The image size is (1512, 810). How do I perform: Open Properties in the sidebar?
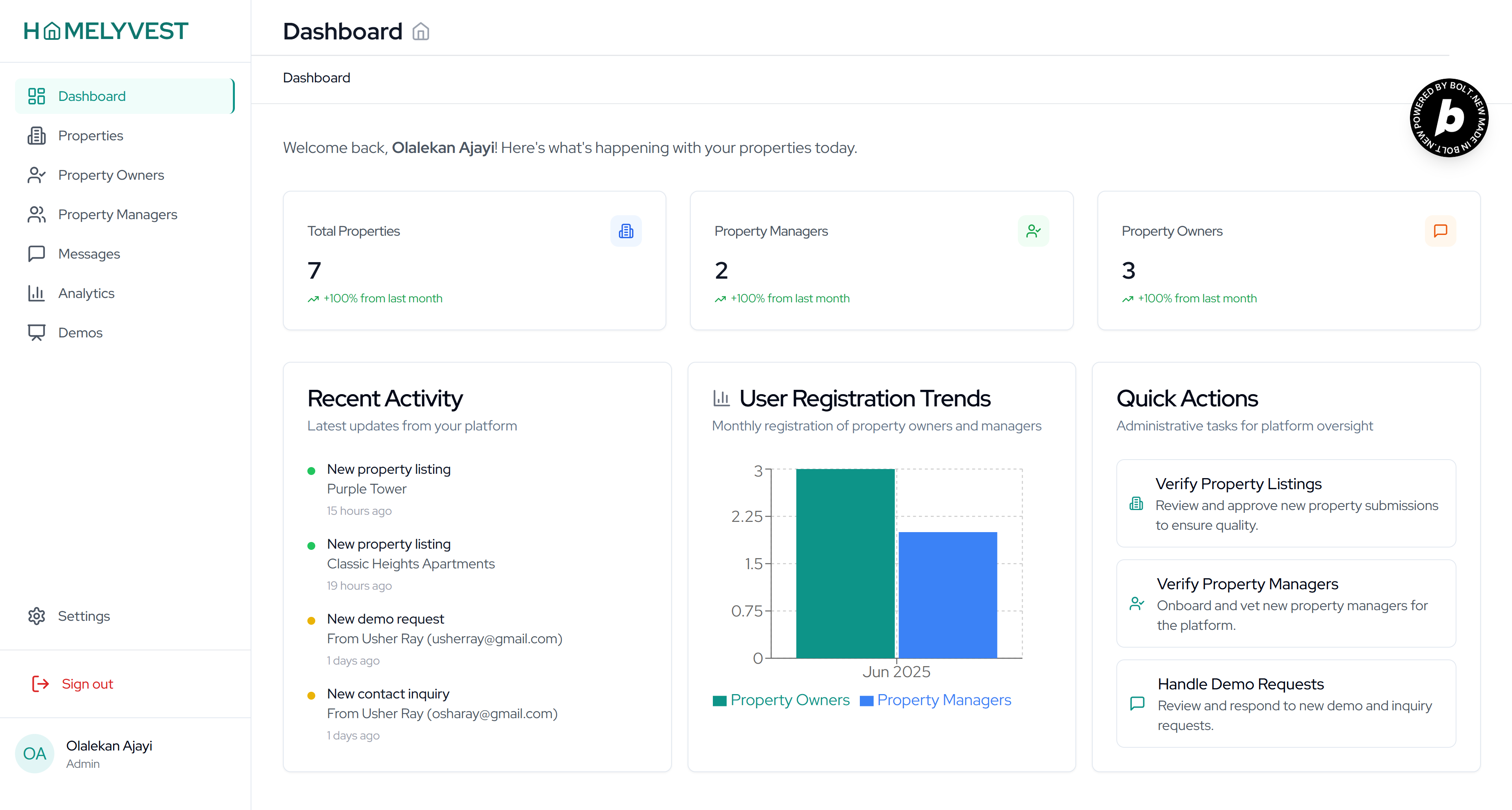(x=90, y=136)
